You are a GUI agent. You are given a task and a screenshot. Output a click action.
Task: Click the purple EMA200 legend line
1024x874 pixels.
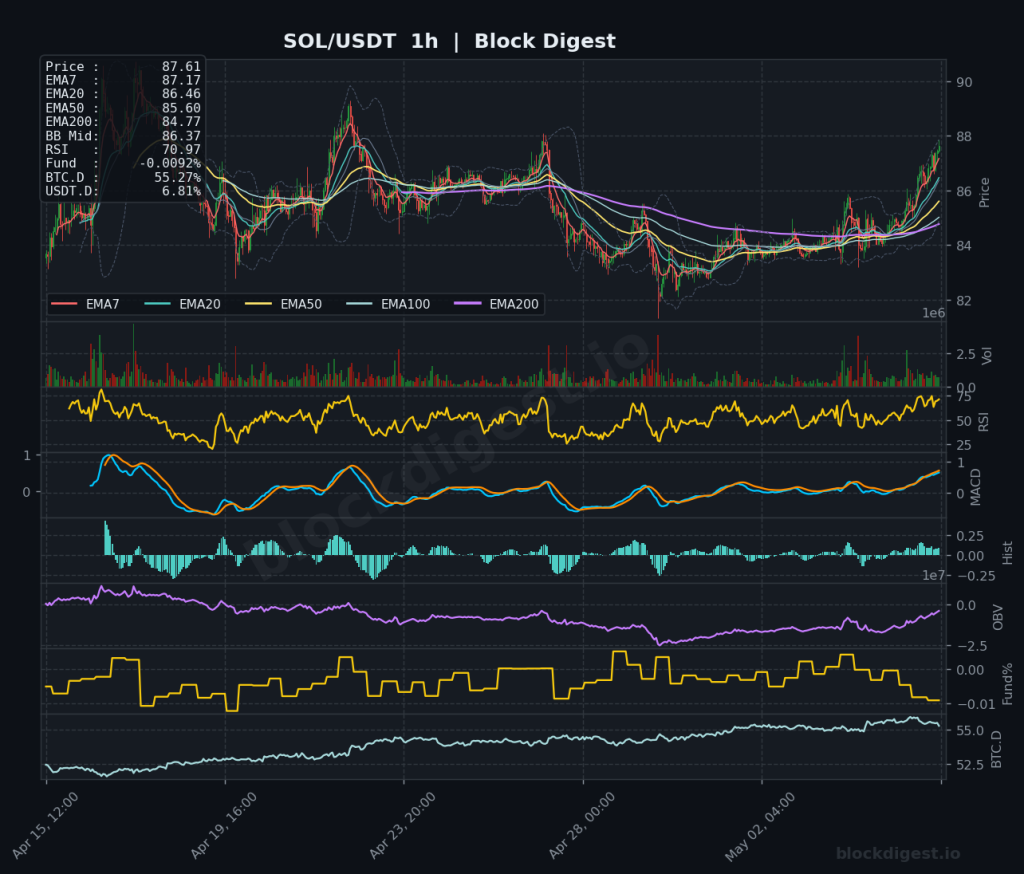pos(468,304)
